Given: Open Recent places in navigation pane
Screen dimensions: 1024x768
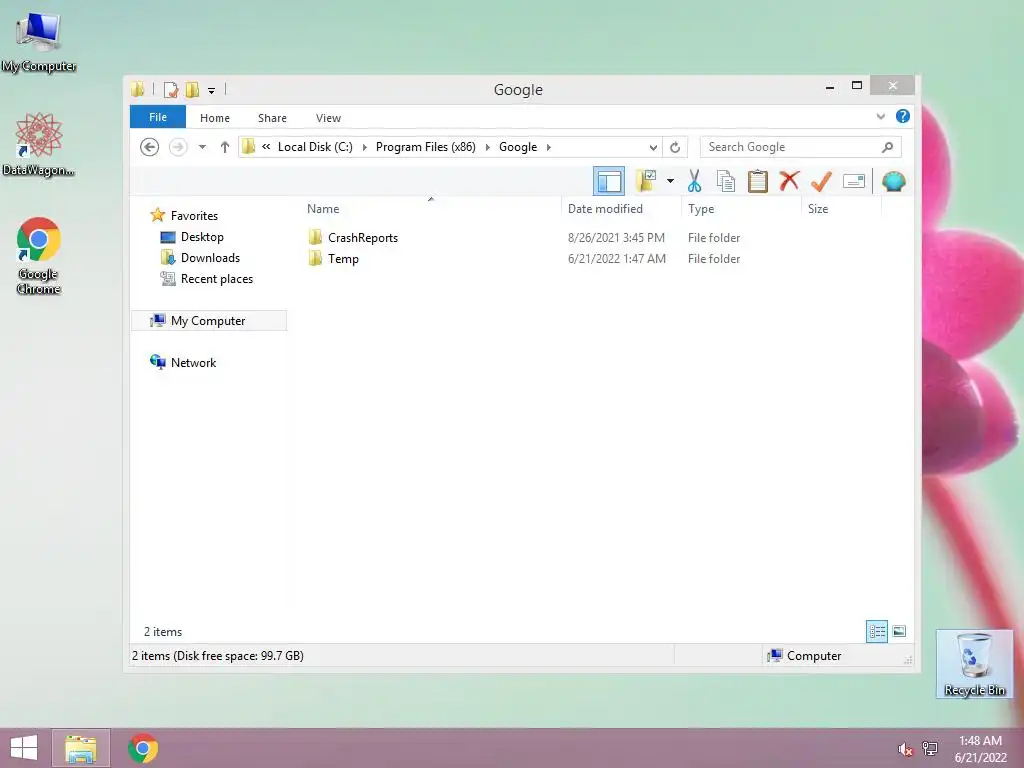Looking at the screenshot, I should pyautogui.click(x=216, y=279).
